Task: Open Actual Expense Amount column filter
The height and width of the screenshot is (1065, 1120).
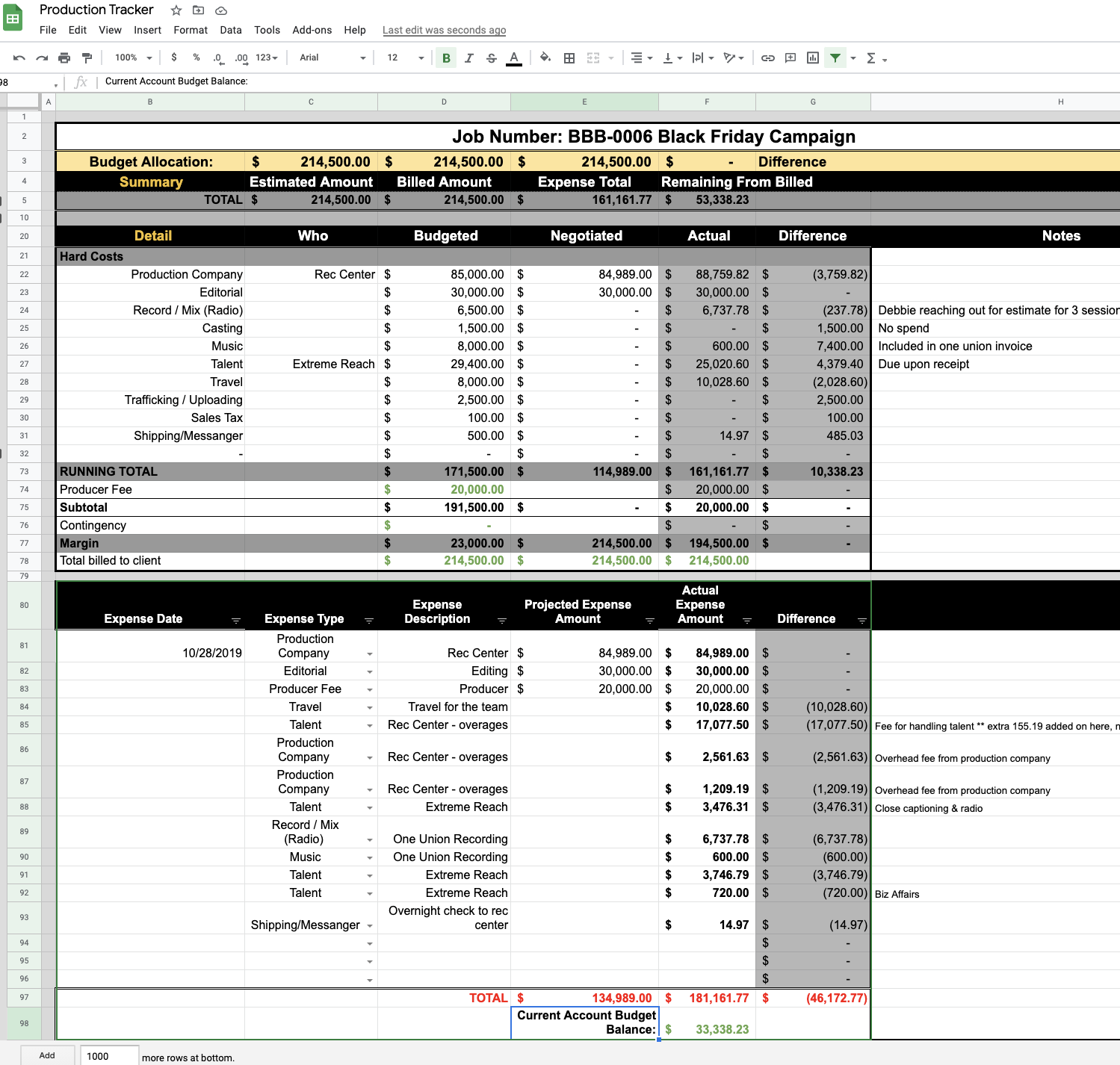Action: pyautogui.click(x=747, y=621)
